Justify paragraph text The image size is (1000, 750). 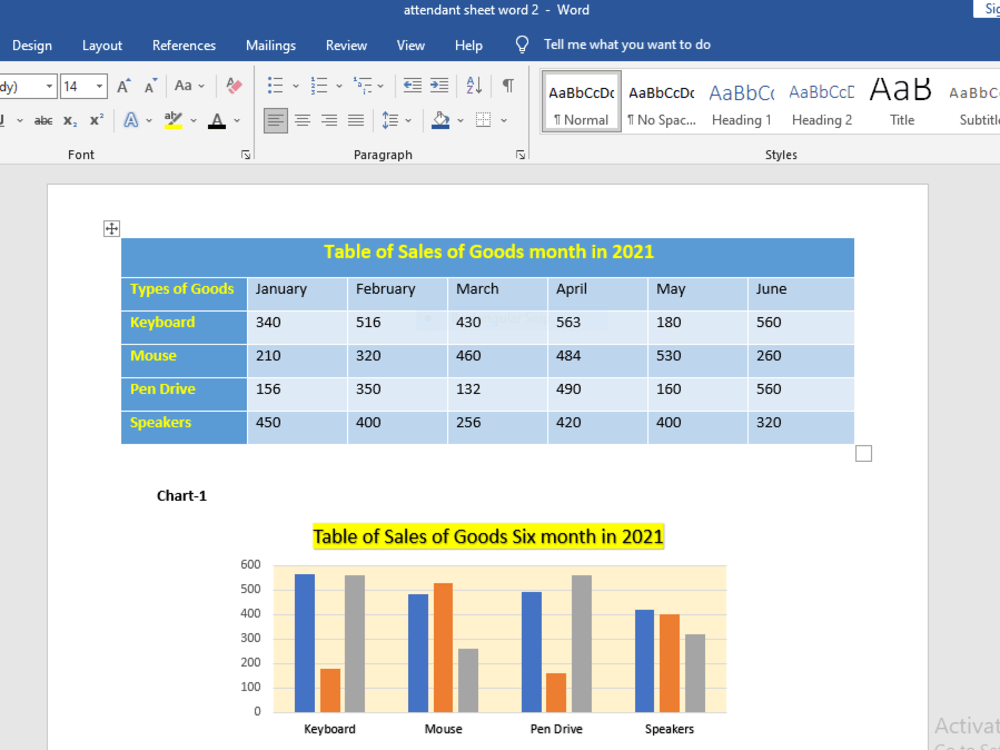pyautogui.click(x=356, y=121)
